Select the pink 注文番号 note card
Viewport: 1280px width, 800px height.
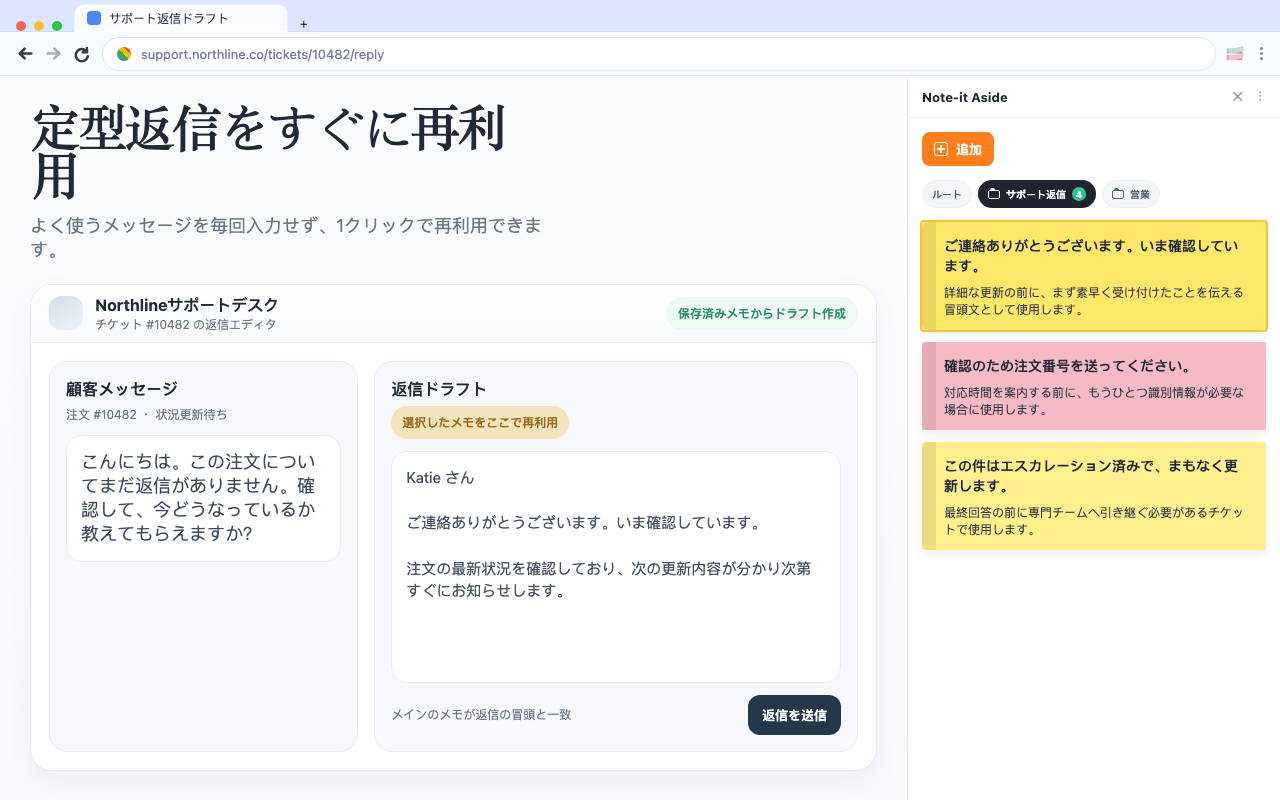(x=1093, y=386)
